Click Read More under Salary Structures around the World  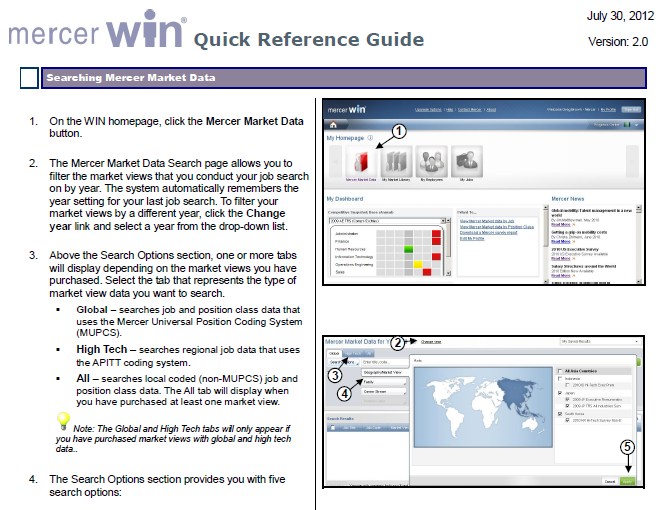point(561,275)
